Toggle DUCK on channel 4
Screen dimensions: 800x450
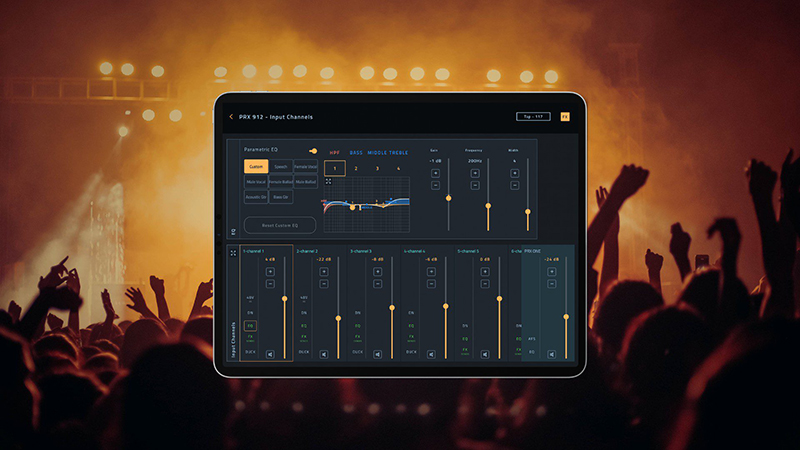[x=411, y=352]
